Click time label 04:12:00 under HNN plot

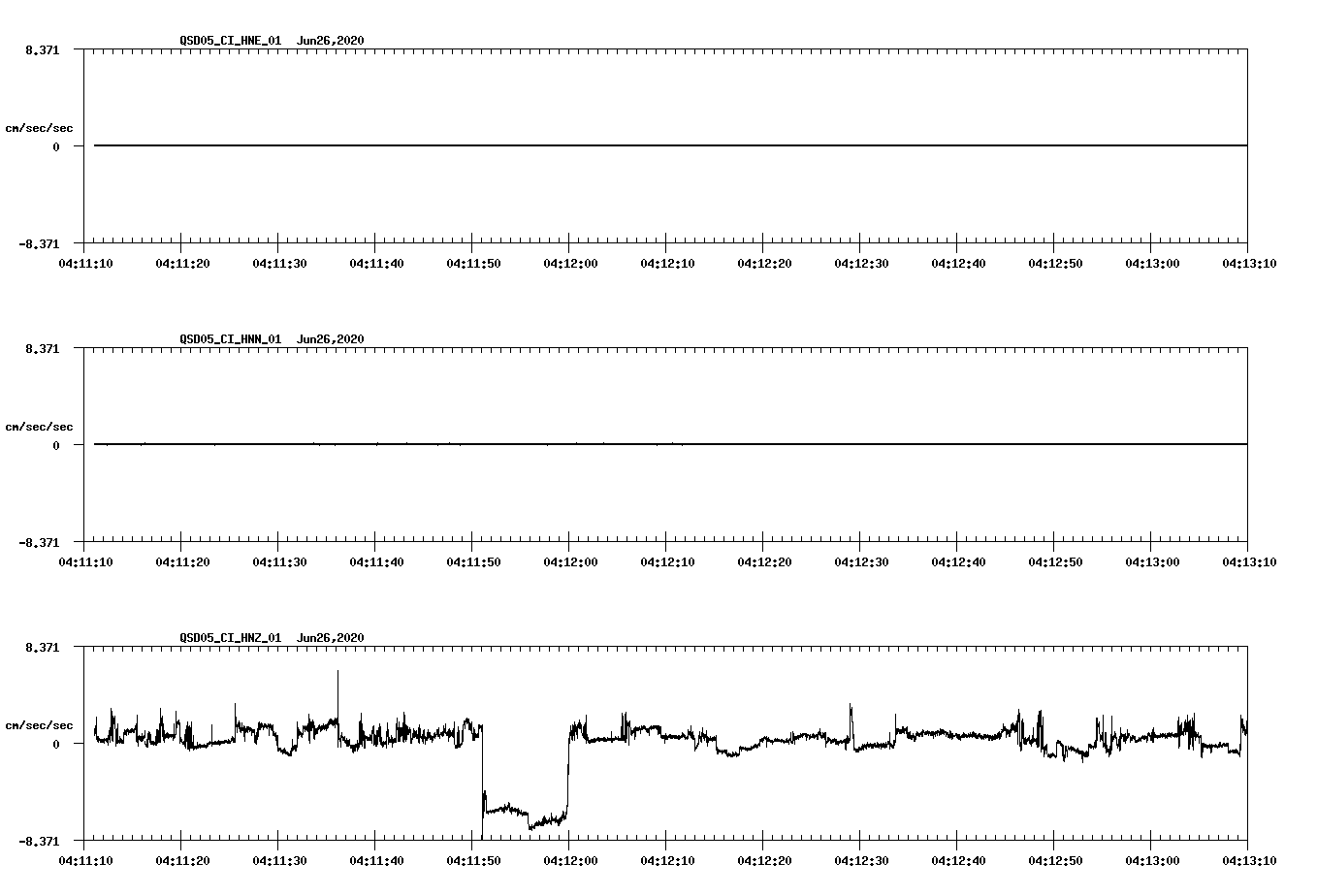click(x=570, y=561)
